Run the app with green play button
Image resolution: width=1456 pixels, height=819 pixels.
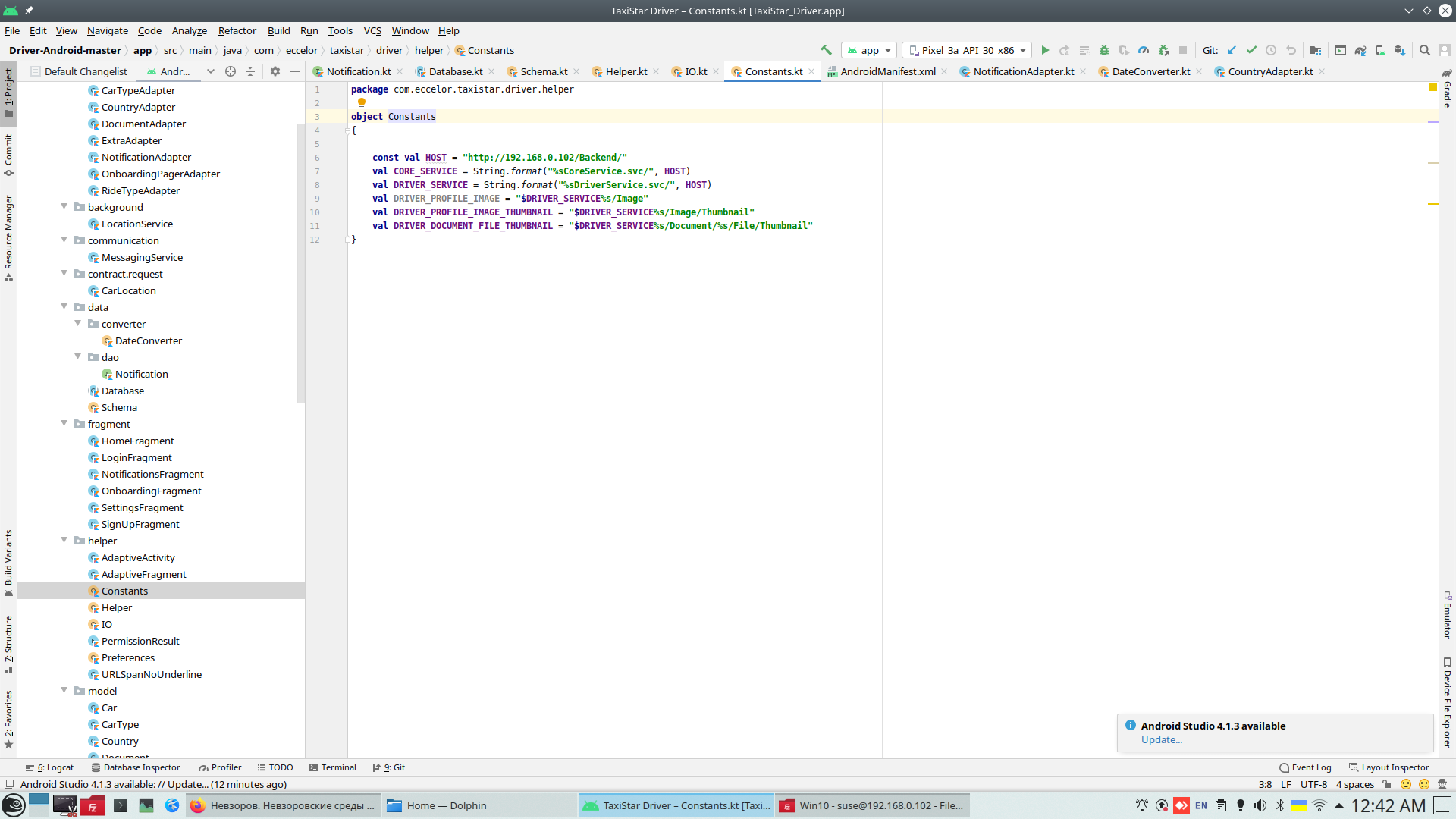[x=1045, y=50]
